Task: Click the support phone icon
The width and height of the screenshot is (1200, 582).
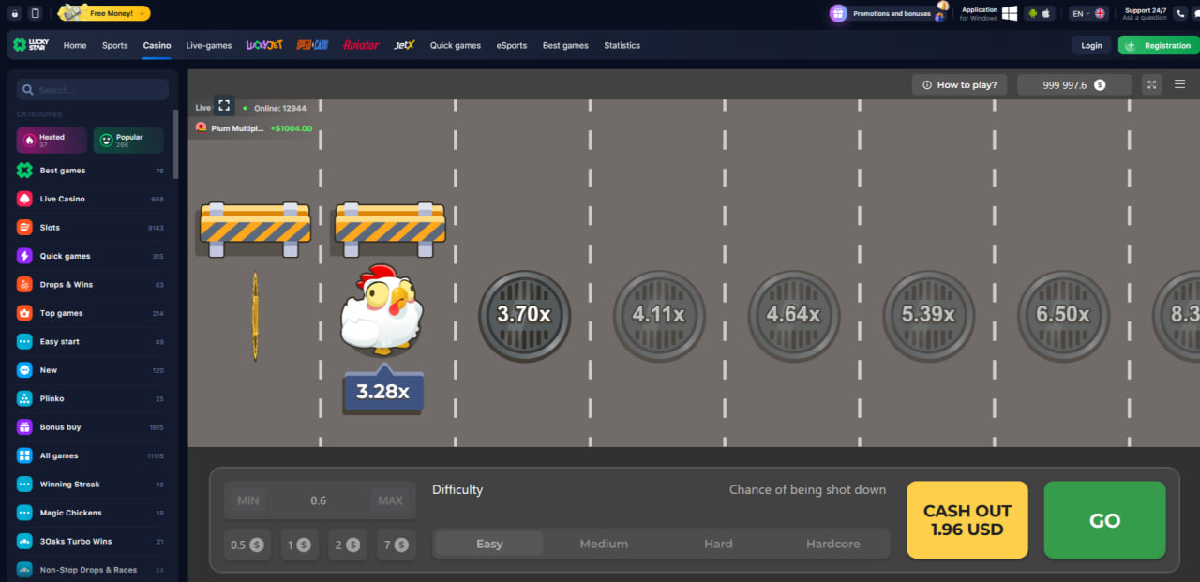Action: coord(1182,13)
